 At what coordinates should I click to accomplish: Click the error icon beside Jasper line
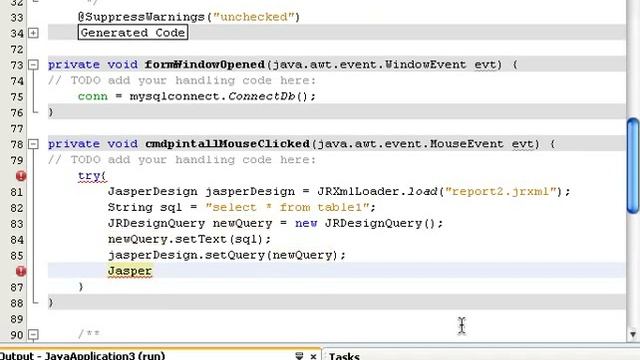(x=21, y=271)
